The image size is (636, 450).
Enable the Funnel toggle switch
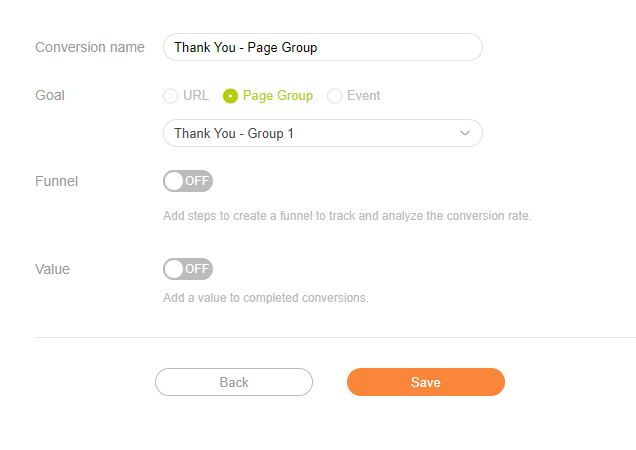coord(188,181)
